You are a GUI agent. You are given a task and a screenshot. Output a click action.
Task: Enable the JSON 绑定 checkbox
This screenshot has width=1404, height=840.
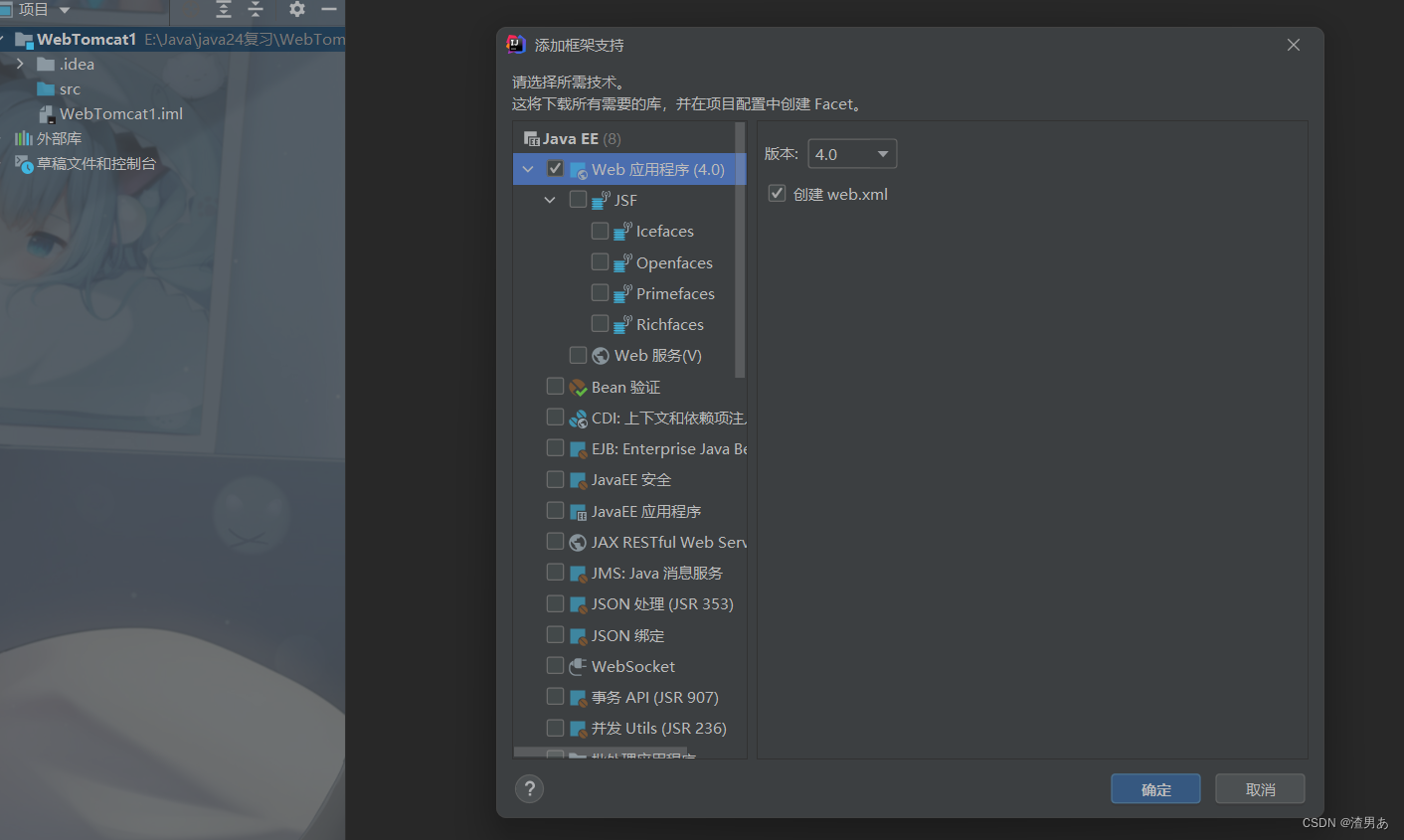pyautogui.click(x=556, y=634)
